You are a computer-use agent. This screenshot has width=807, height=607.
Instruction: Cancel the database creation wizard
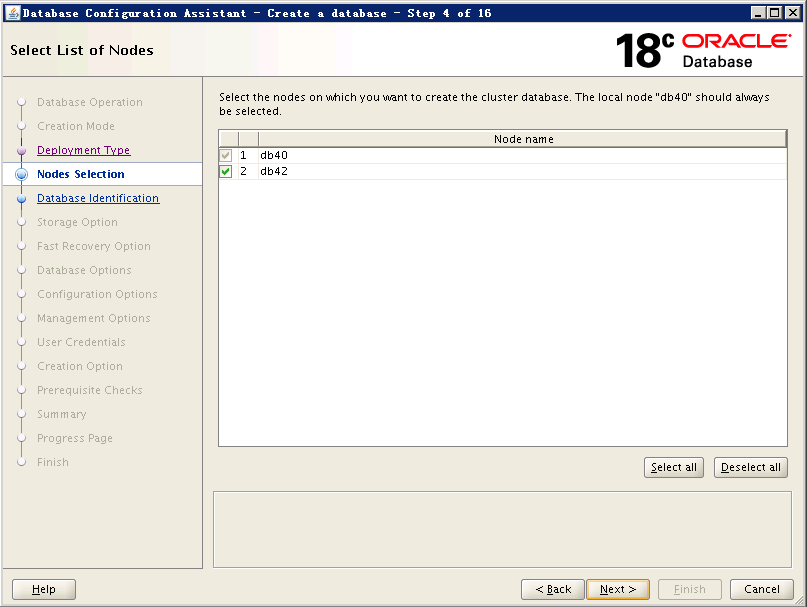pyautogui.click(x=762, y=589)
